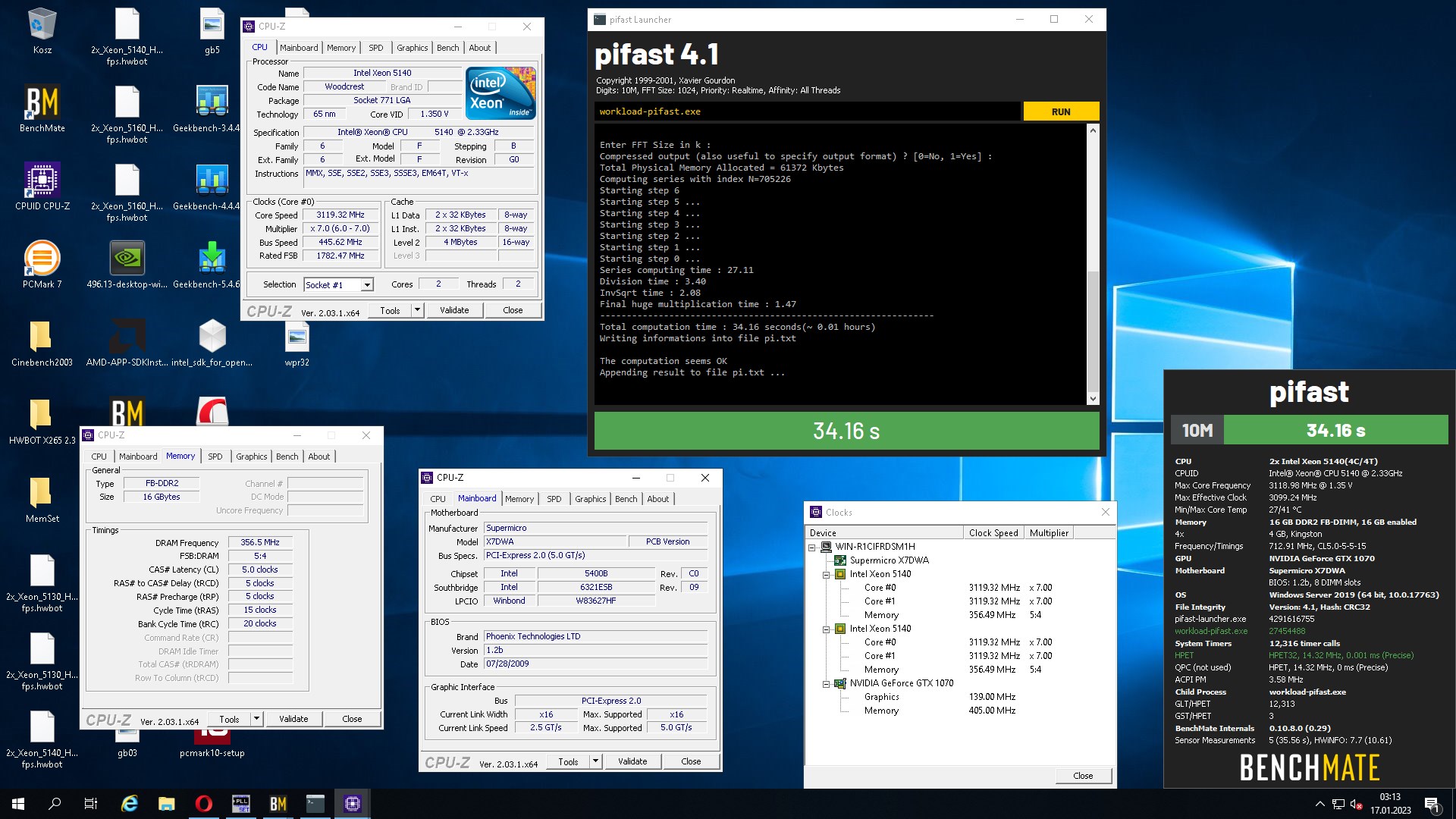
Task: Open Tools dropdown arrow in CPU tab window
Action: pos(417,310)
